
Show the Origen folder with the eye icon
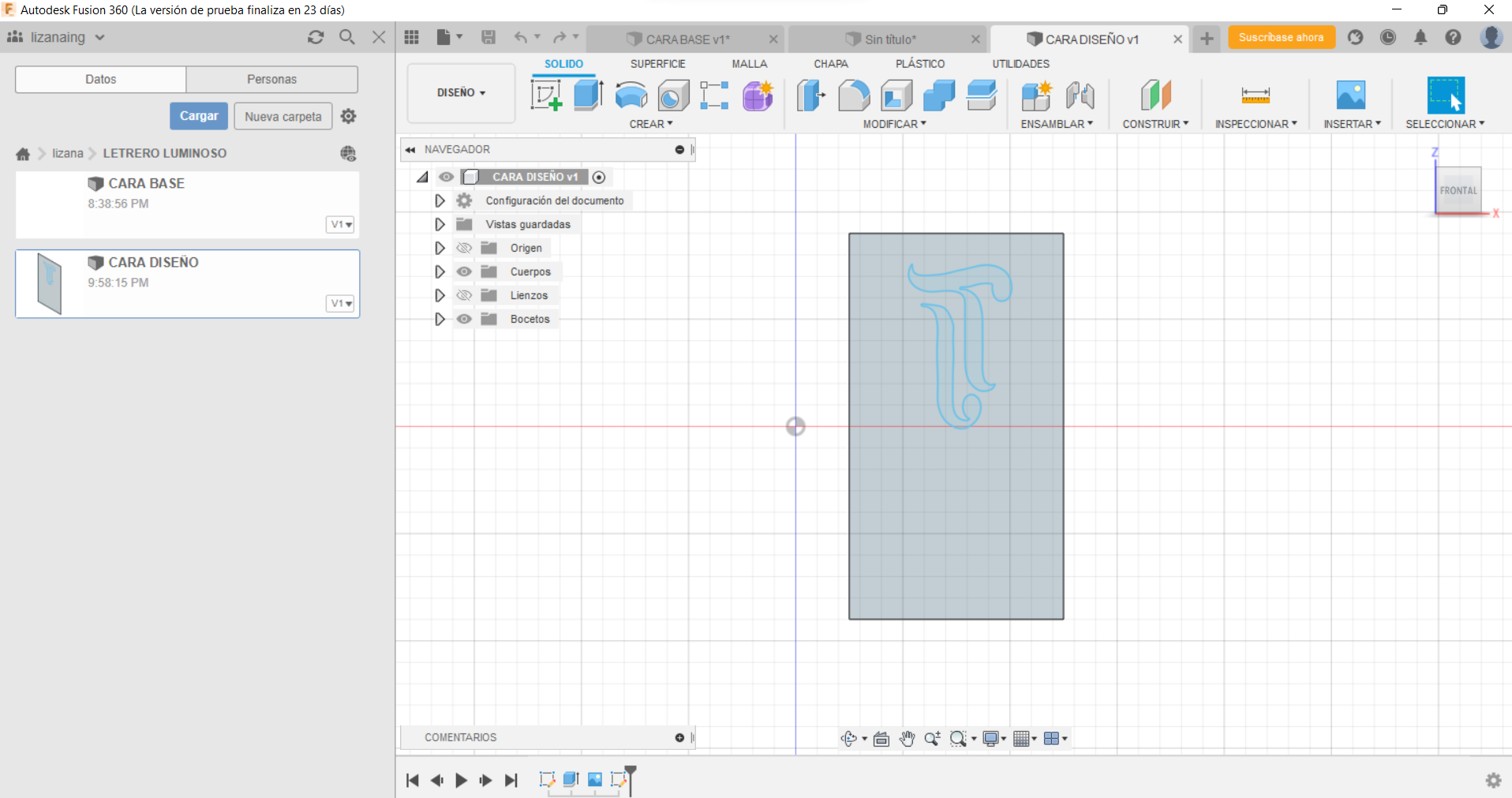tap(464, 248)
